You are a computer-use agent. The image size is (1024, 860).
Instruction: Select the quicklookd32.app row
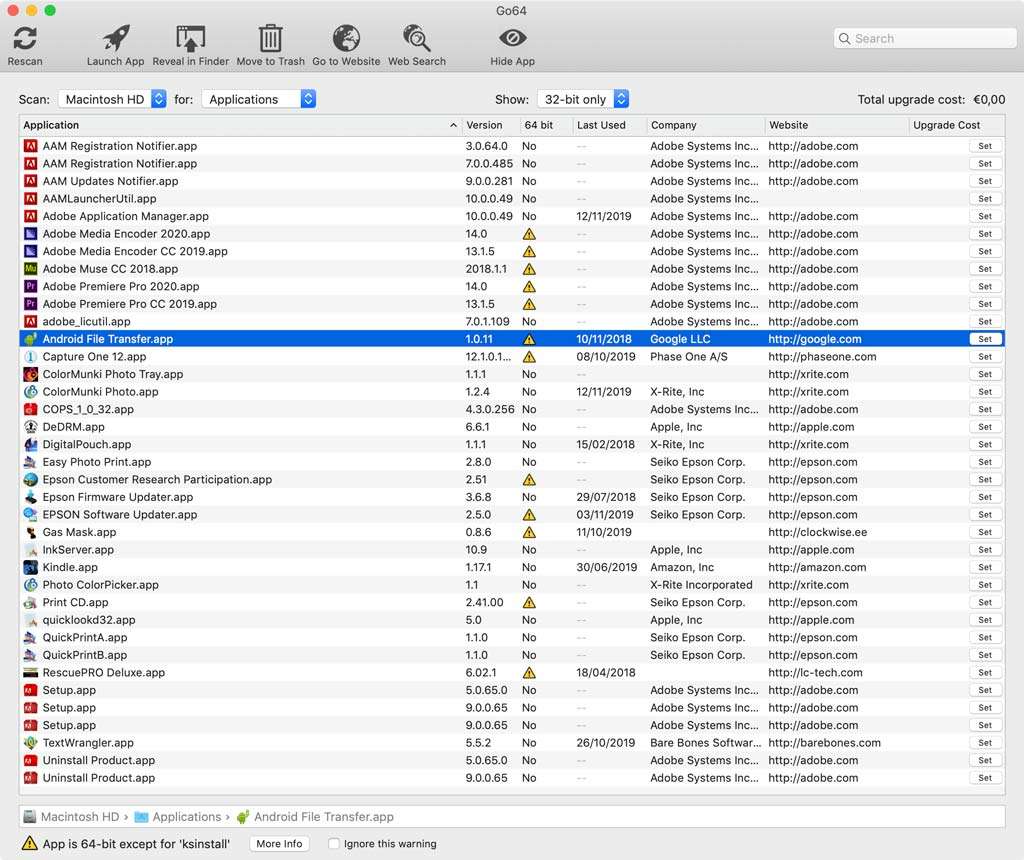[512, 620]
